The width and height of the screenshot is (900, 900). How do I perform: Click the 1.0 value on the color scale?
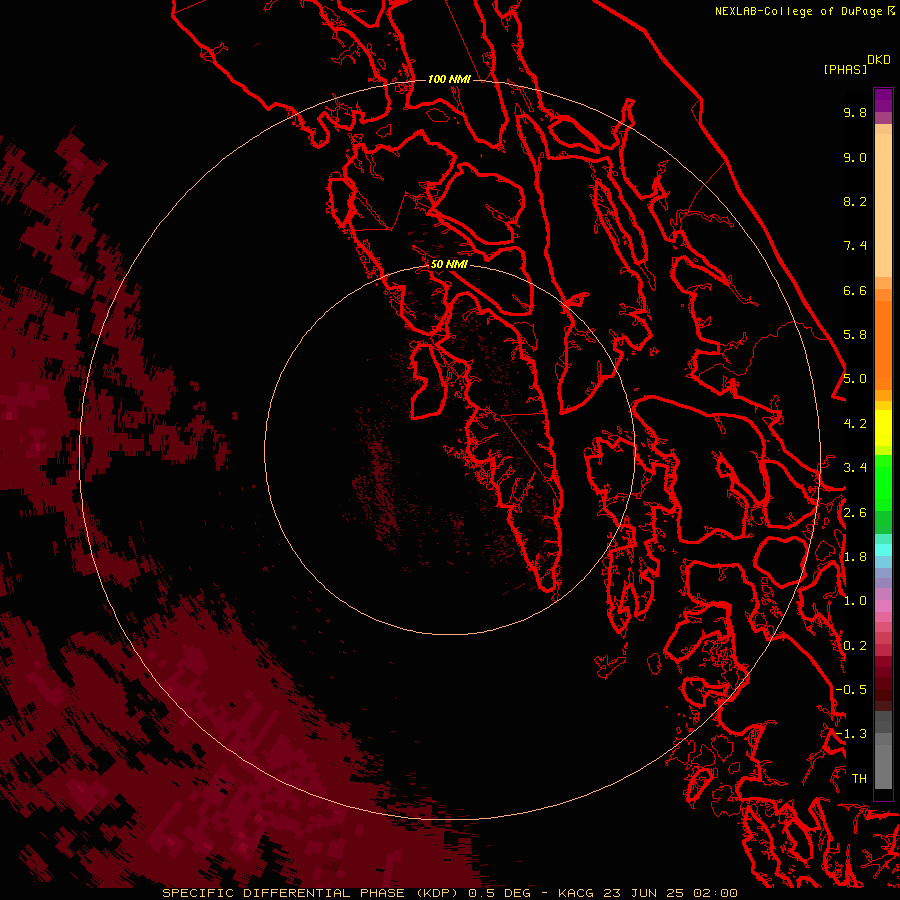(855, 601)
